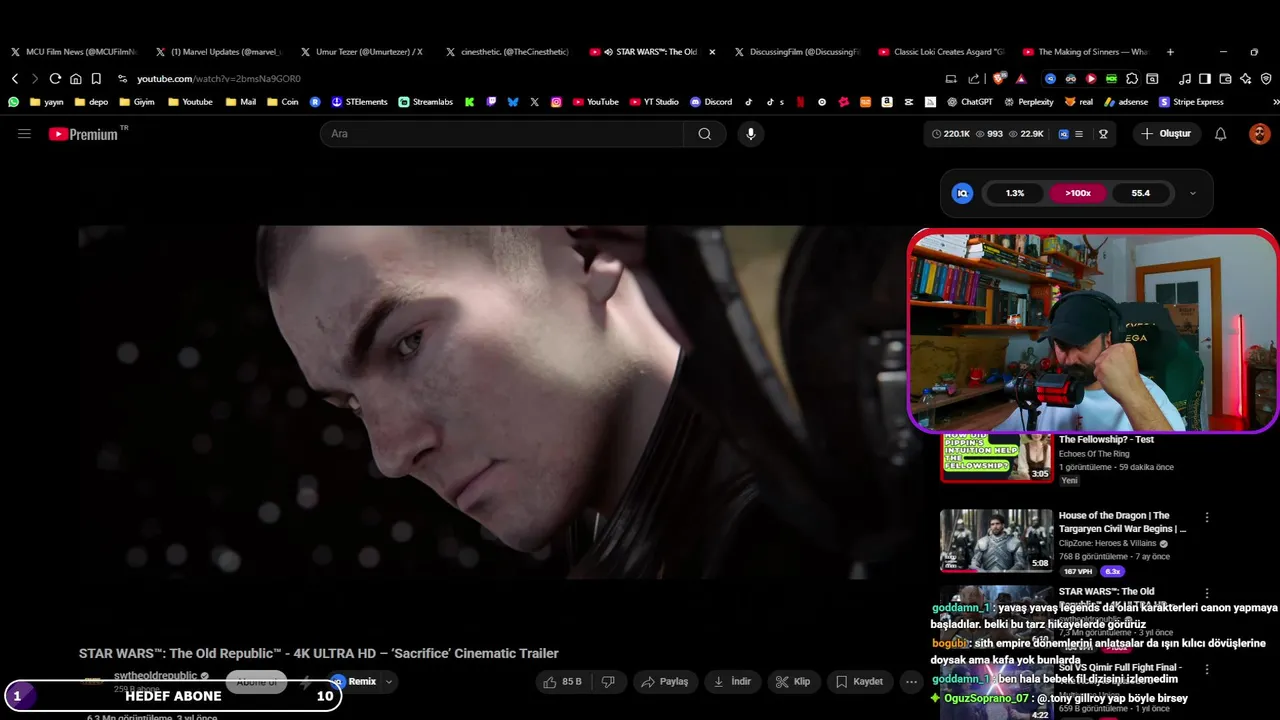
Task: Switch to the DiscussingFilm tab
Action: (x=796, y=51)
